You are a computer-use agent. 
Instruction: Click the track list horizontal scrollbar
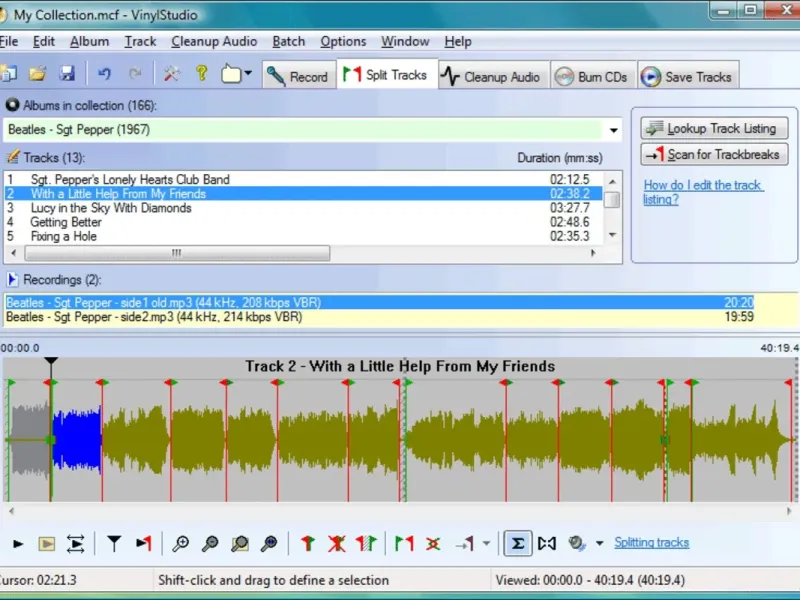click(x=177, y=254)
